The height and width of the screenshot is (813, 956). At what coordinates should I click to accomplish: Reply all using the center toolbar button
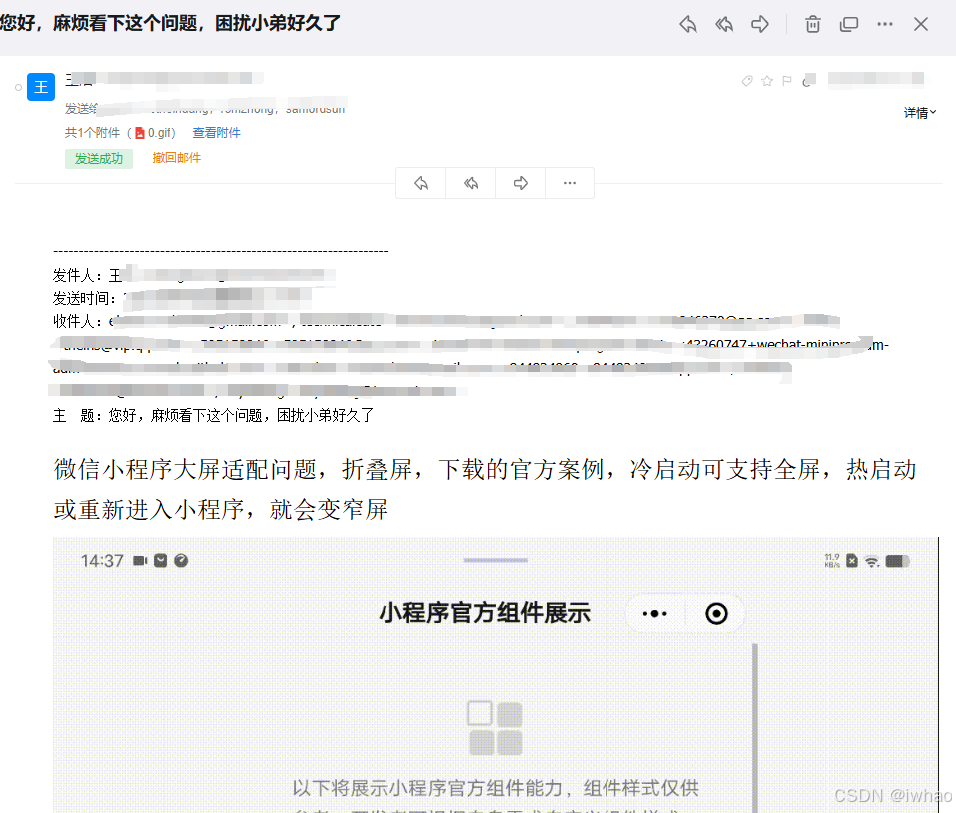point(471,183)
